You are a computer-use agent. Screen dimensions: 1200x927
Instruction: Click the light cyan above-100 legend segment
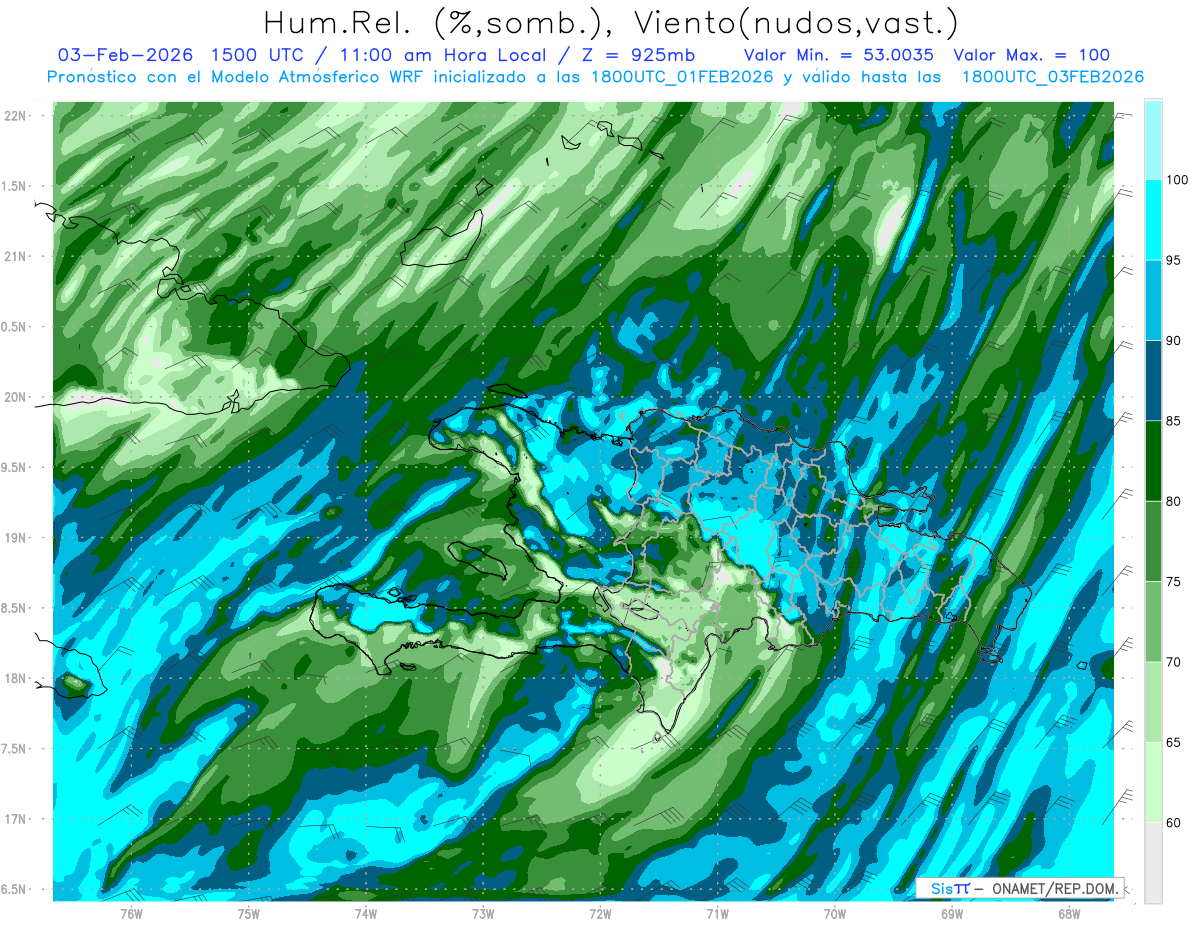tap(1153, 140)
